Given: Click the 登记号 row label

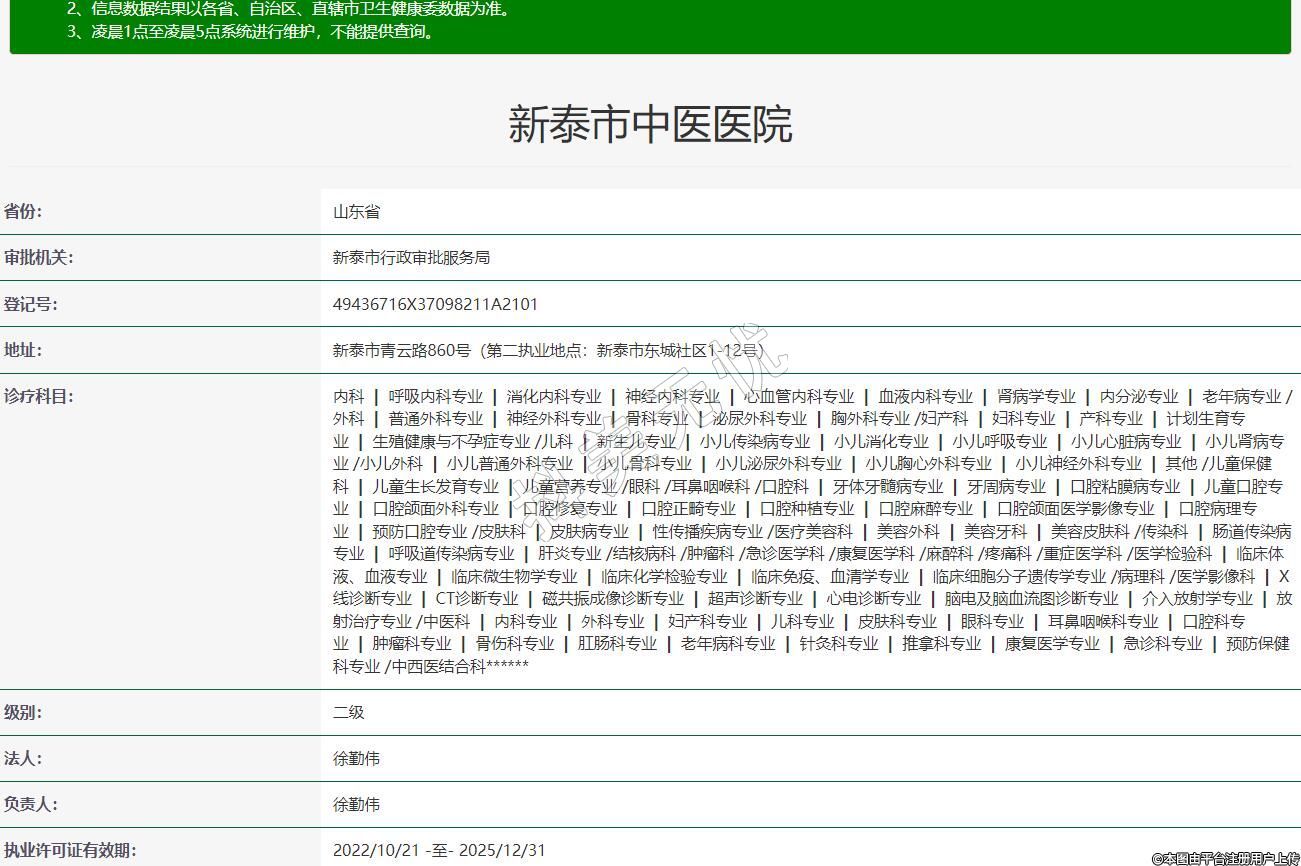Looking at the screenshot, I should [31, 304].
